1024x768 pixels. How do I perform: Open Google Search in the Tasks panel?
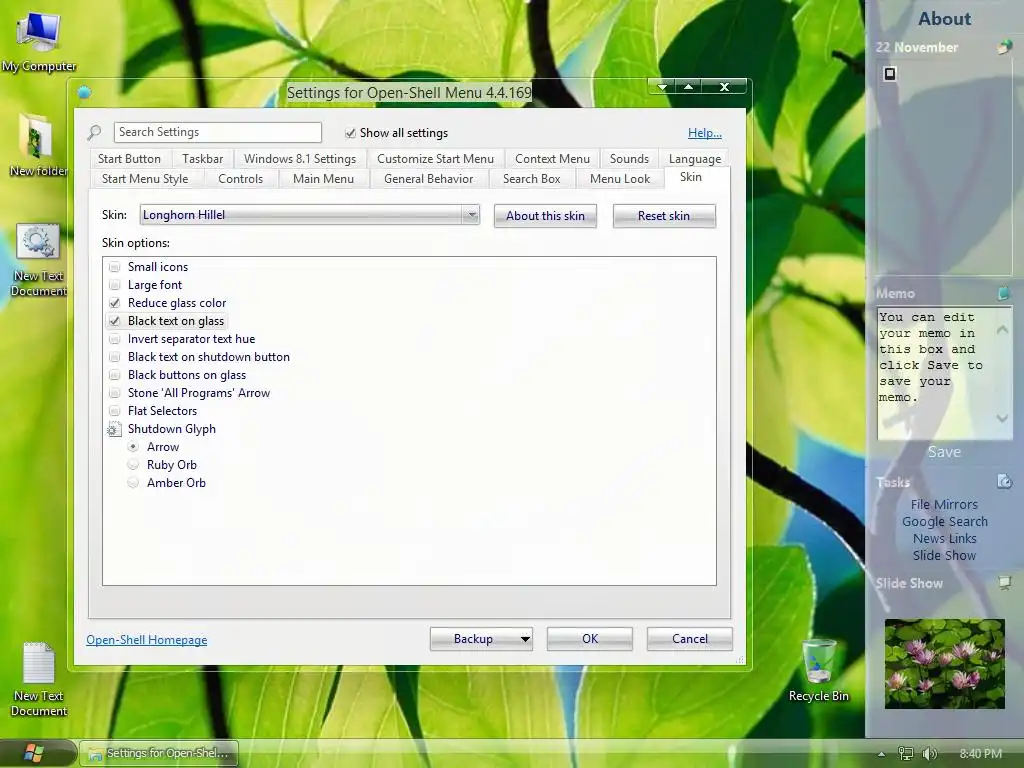[x=944, y=521]
